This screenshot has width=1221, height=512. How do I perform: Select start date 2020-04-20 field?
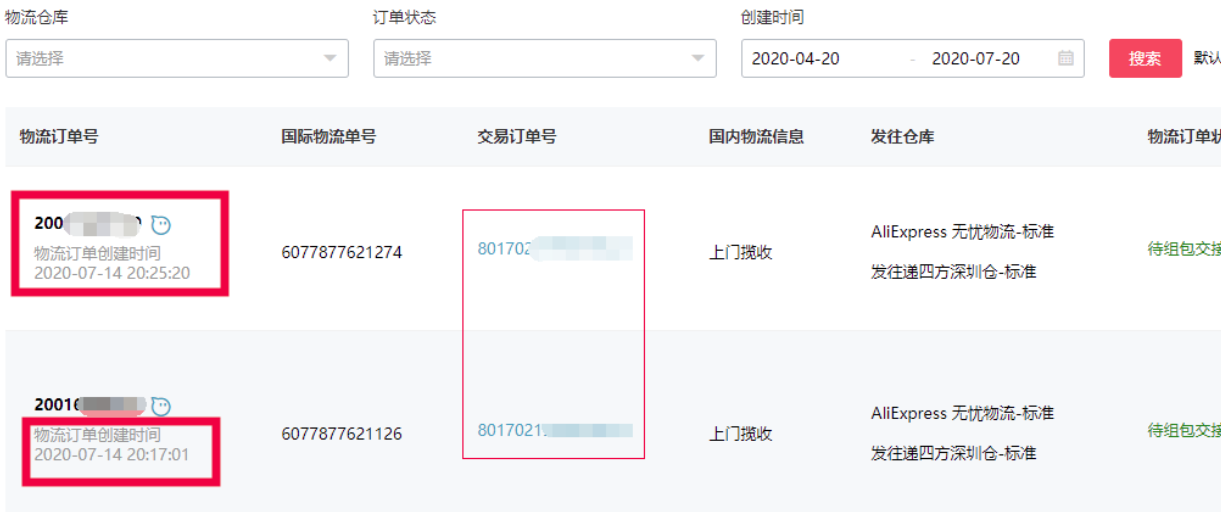[796, 58]
